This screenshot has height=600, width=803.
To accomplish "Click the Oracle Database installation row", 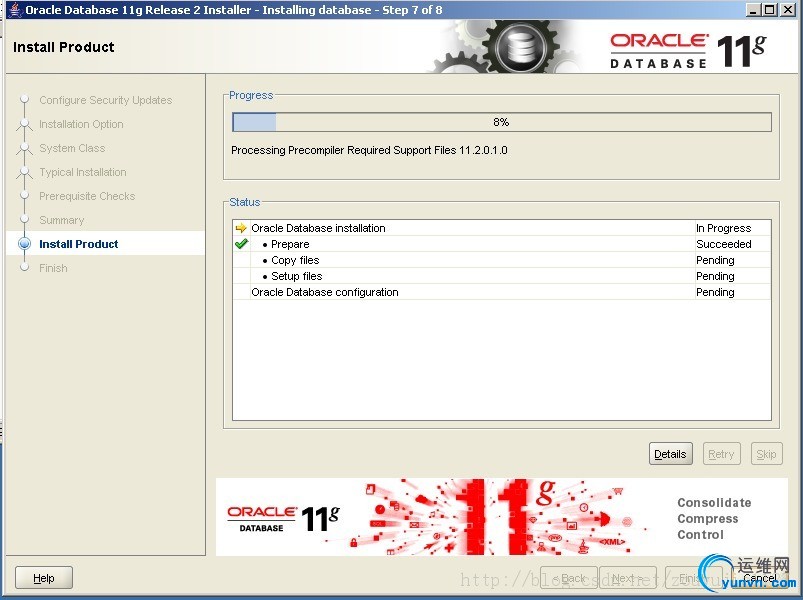I will point(501,228).
